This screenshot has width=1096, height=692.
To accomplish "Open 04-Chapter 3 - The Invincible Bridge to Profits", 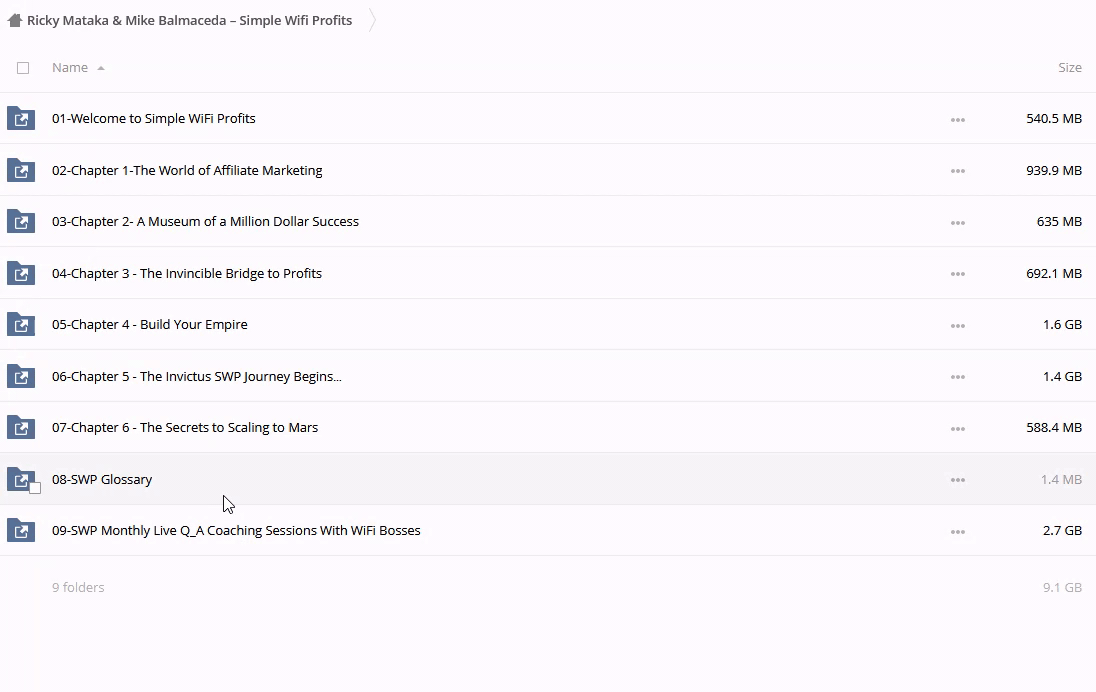I will (187, 273).
